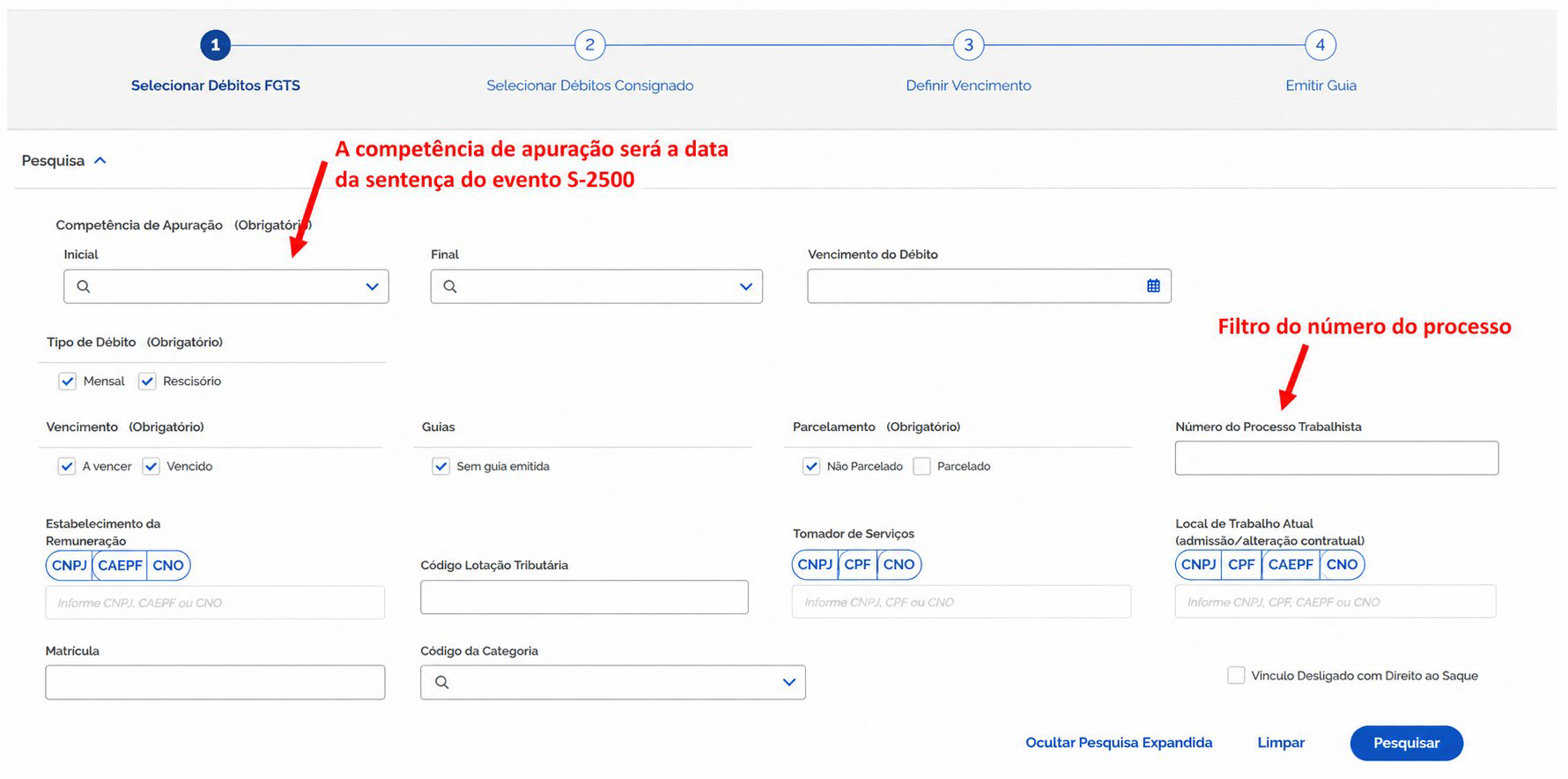Click the search icon in Inicial field
Screen dimensions: 1568x779
[x=84, y=286]
